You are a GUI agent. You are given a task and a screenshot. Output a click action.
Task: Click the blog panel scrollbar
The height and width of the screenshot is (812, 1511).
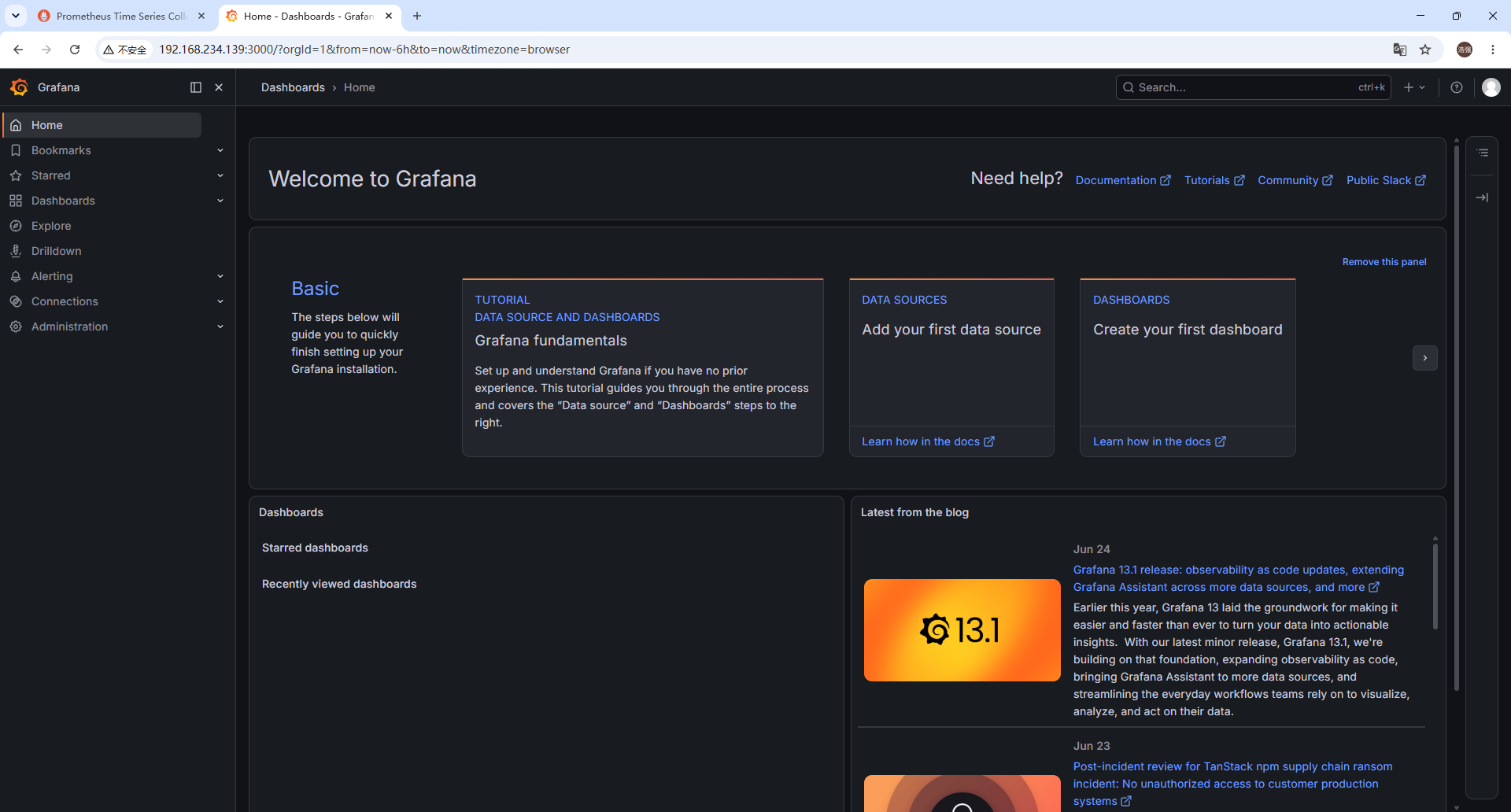(x=1435, y=586)
